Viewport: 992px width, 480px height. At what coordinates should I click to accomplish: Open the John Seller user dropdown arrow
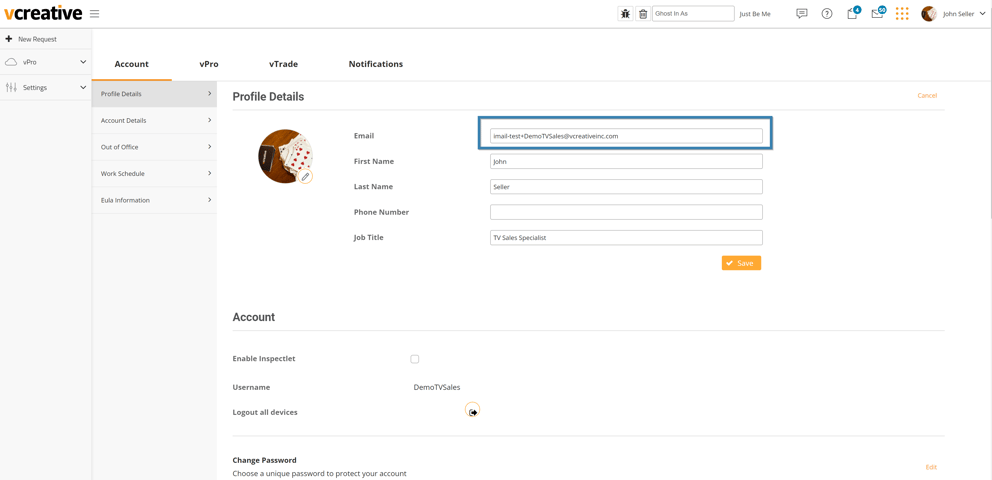tap(983, 14)
